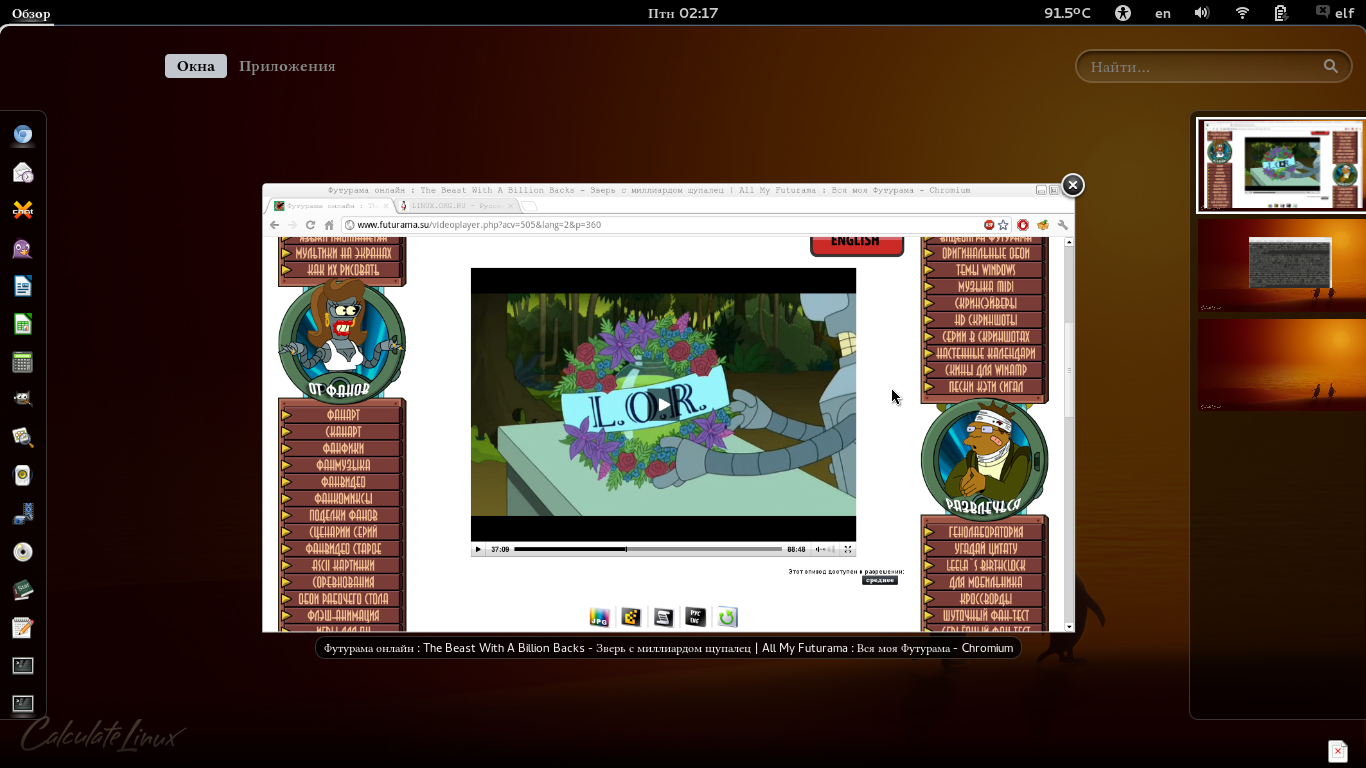Image resolution: width=1366 pixels, height=768 pixels.
Task: Open the clock Птн 02:17 calendar
Action: click(x=683, y=13)
